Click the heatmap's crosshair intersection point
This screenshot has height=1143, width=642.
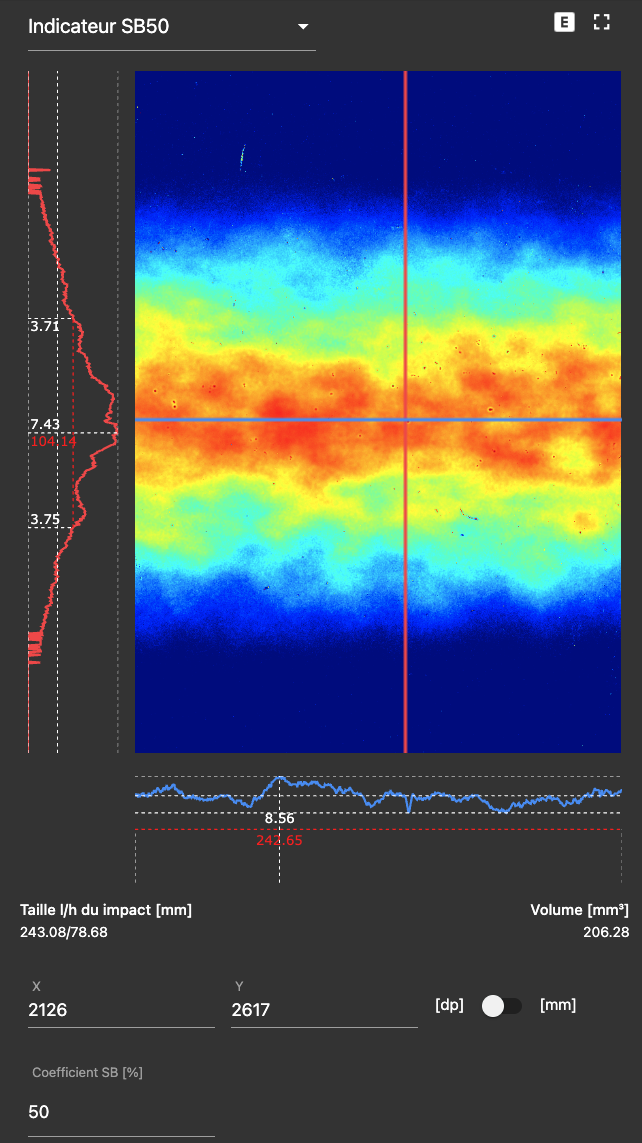405,419
